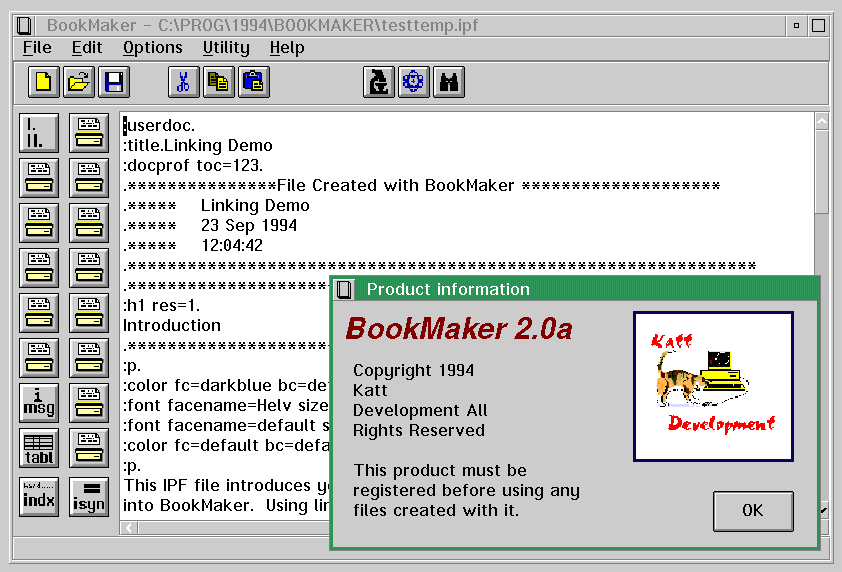This screenshot has height=572, width=842.
Task: Open the File menu
Action: click(37, 47)
